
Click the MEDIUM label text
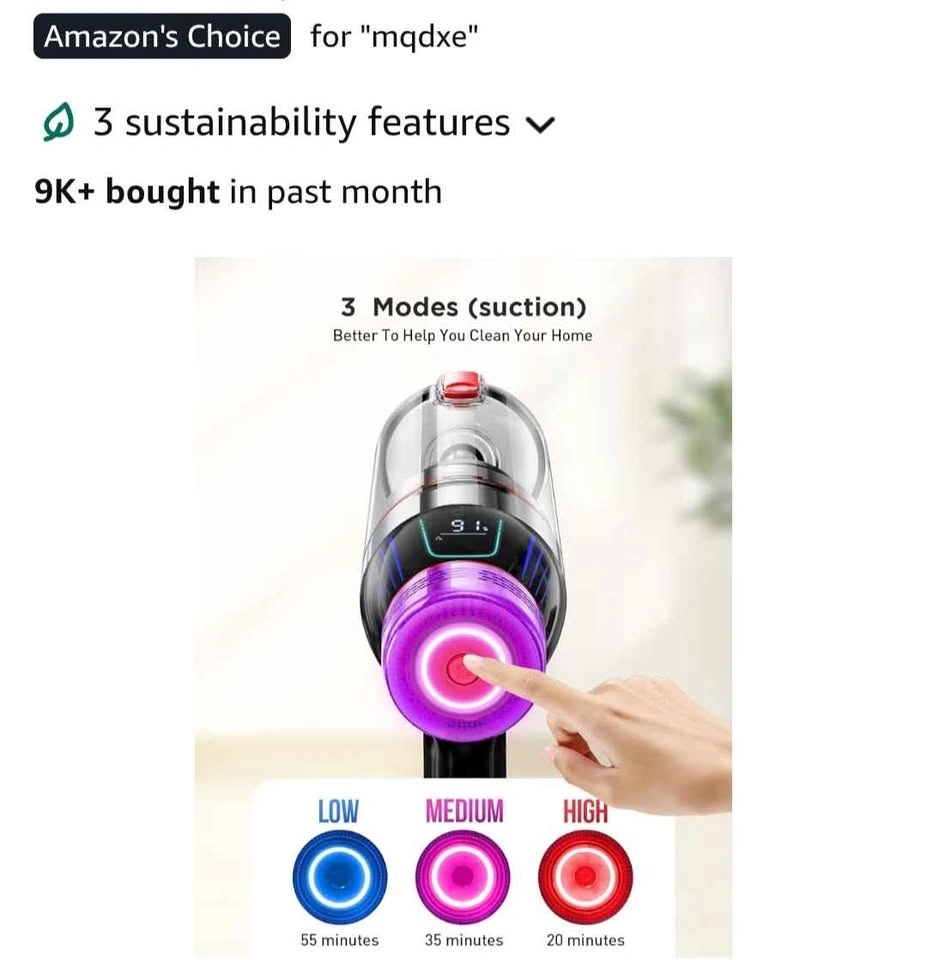coord(464,811)
